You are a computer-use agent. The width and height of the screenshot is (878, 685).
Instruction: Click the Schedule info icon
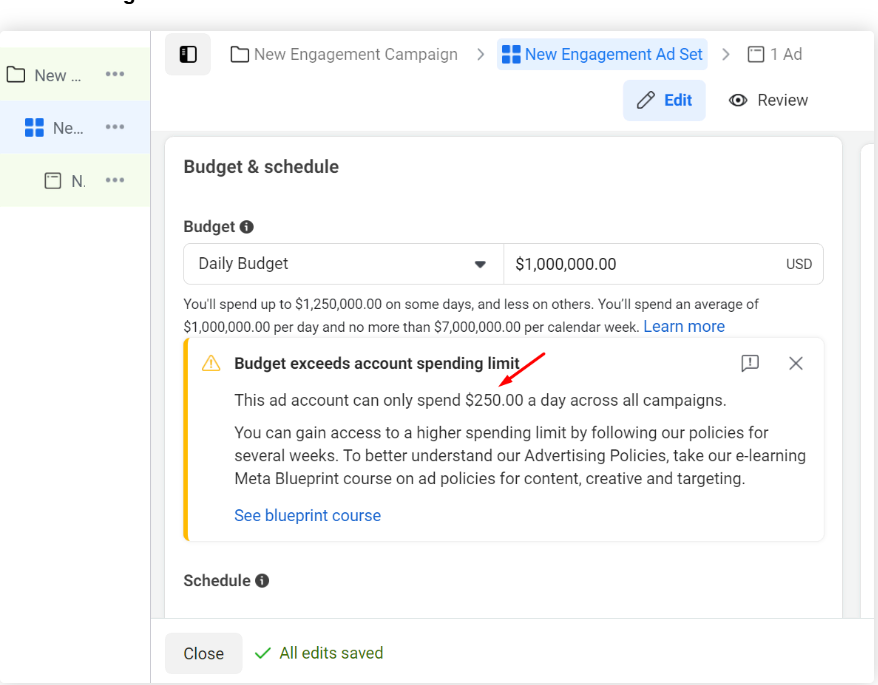pyautogui.click(x=262, y=581)
